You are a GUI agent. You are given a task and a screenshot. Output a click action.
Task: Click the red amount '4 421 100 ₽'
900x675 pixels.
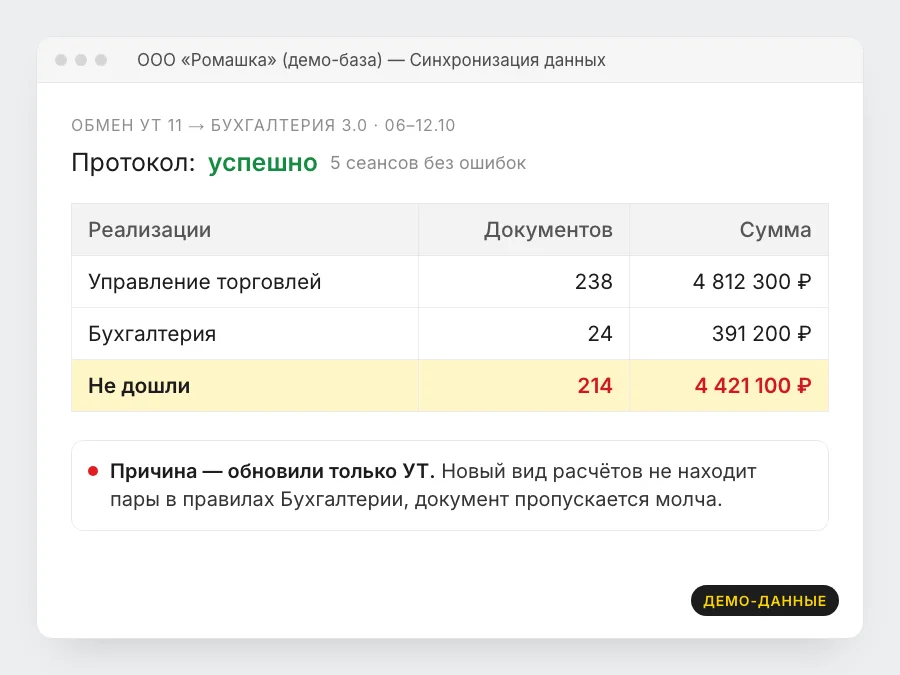click(753, 386)
